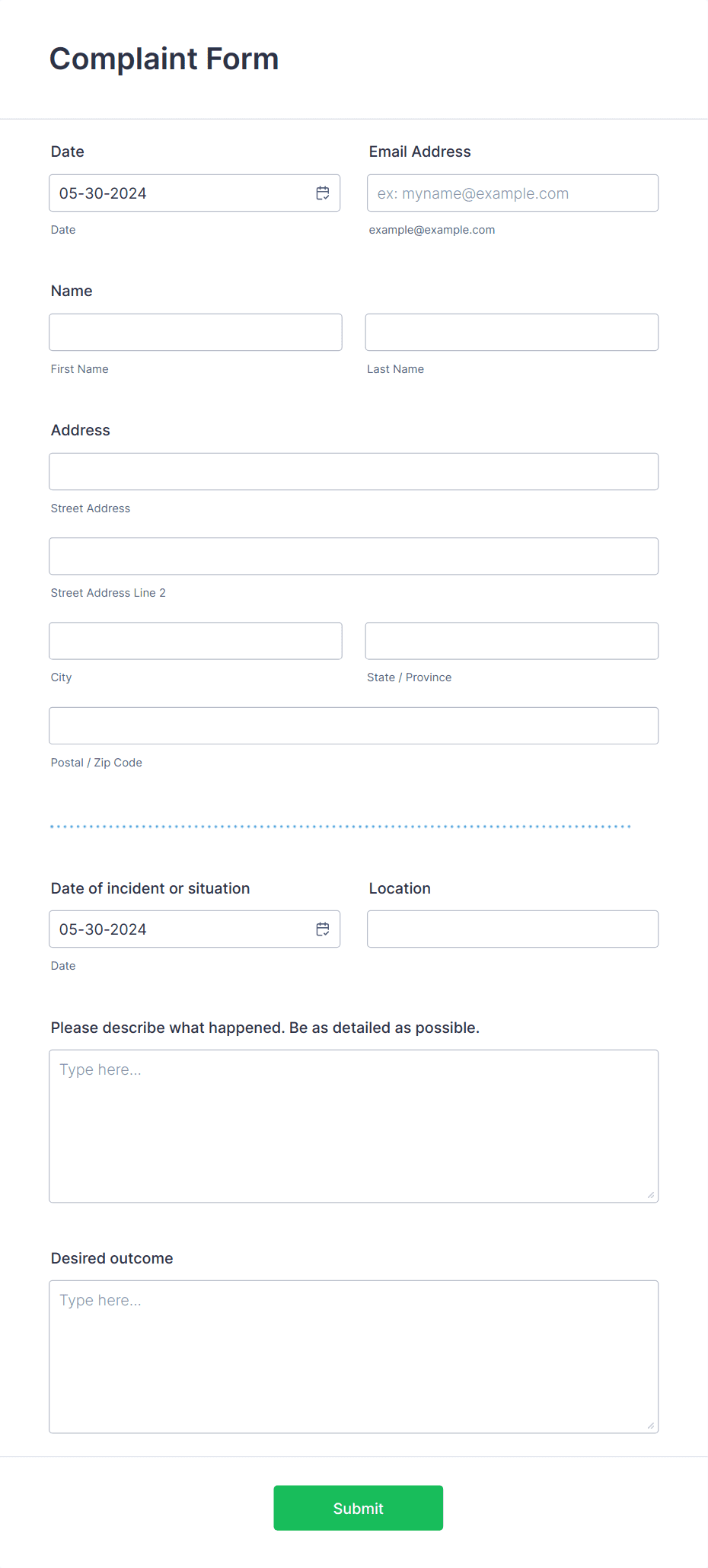Focus the Desired outcome text area
Image resolution: width=708 pixels, height=1568 pixels.
point(353,1357)
